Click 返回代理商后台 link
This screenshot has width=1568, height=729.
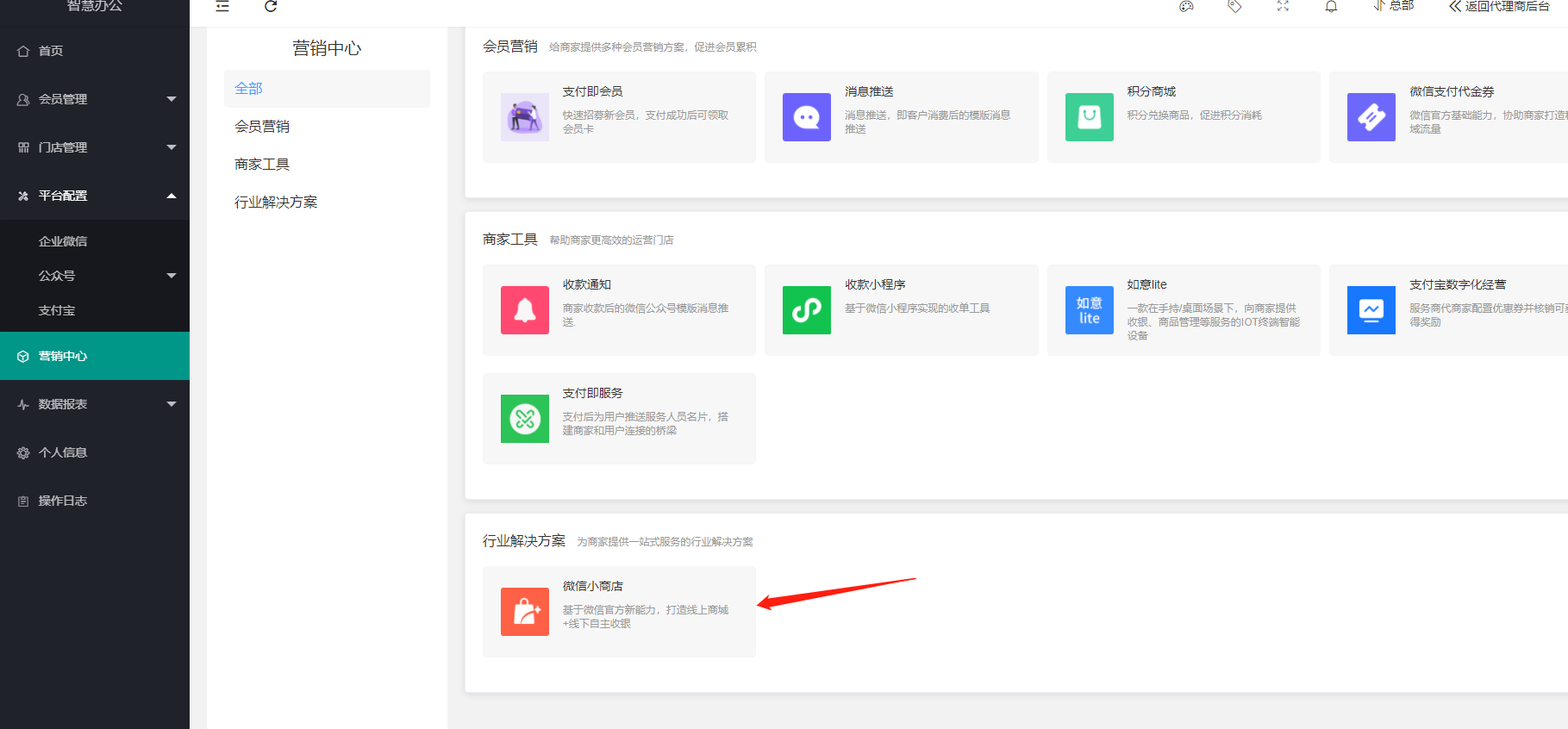point(1499,6)
